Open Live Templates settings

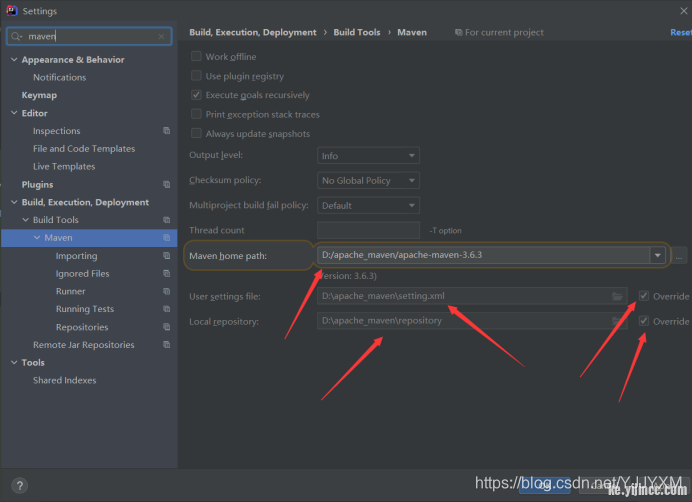(64, 166)
